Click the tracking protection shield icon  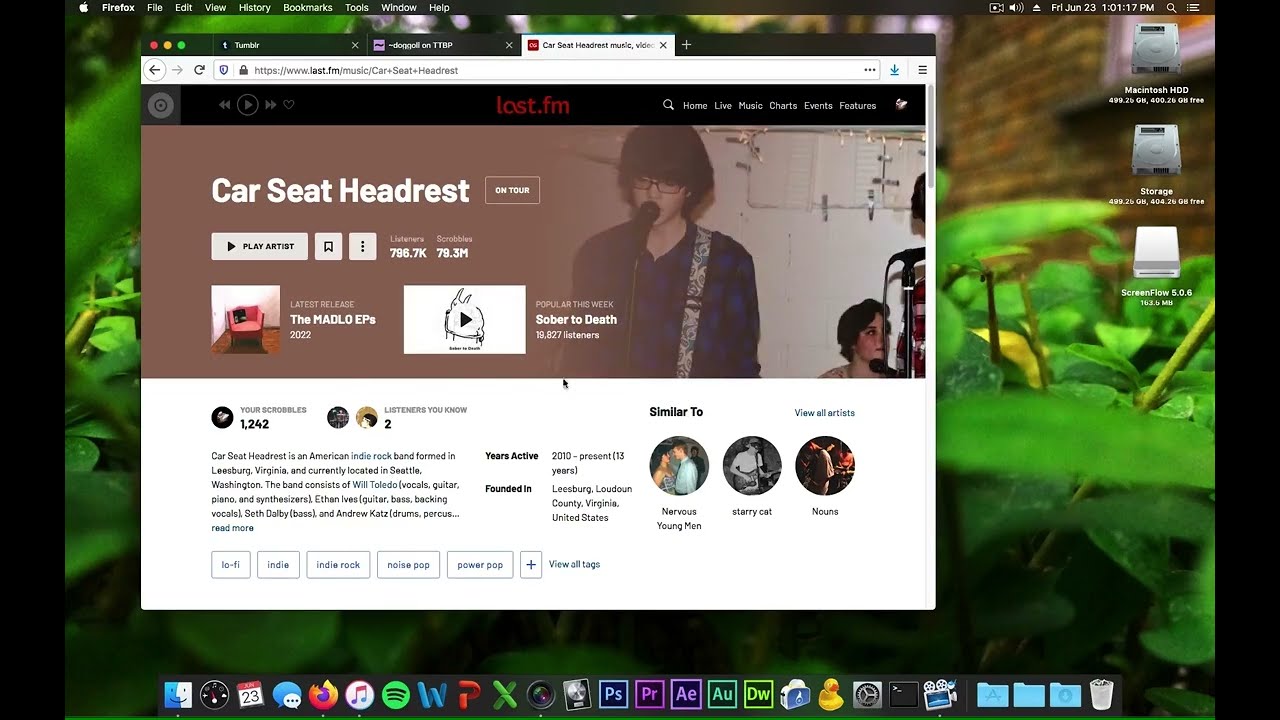point(224,70)
